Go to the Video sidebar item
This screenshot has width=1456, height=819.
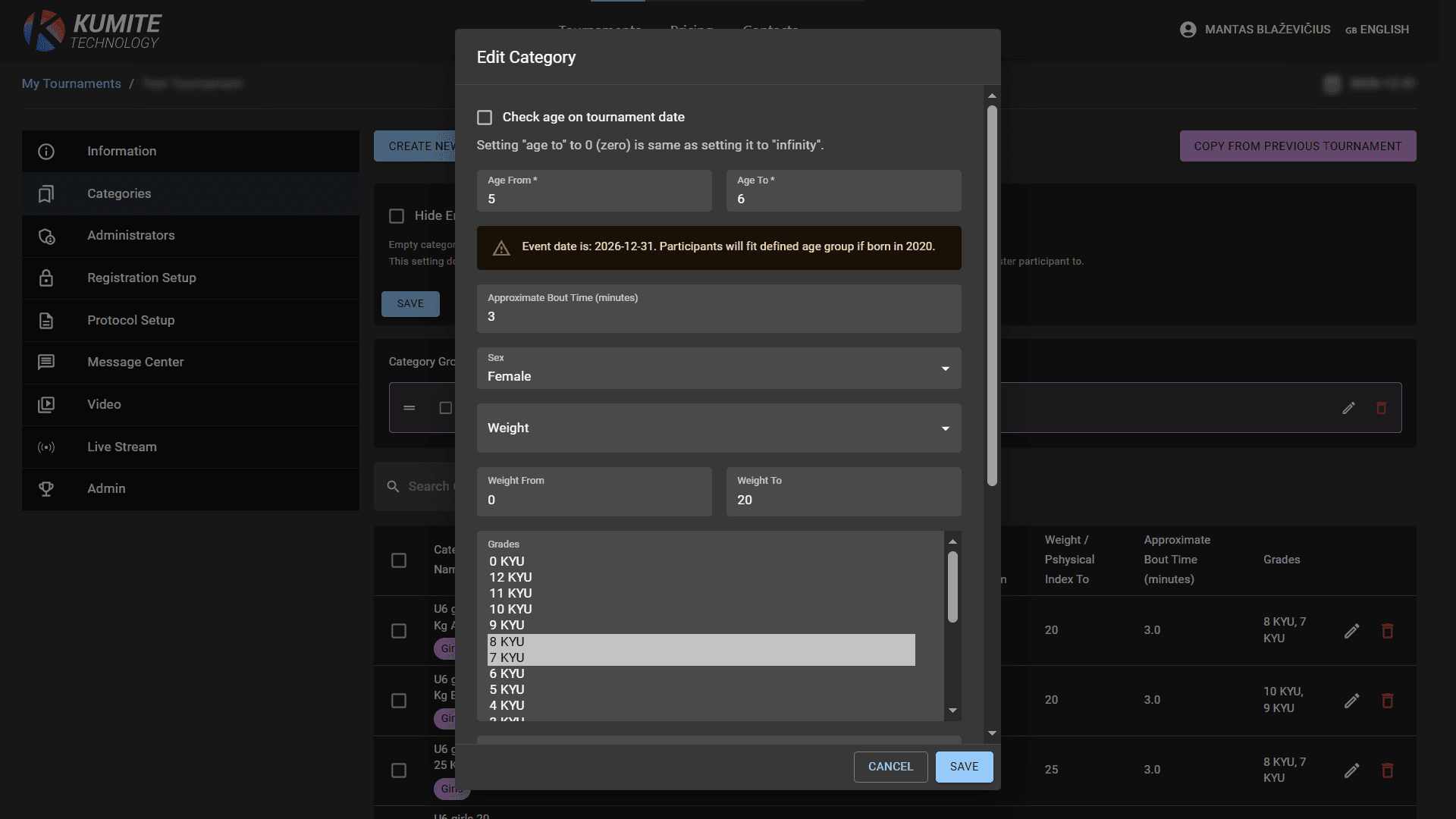pyautogui.click(x=104, y=404)
